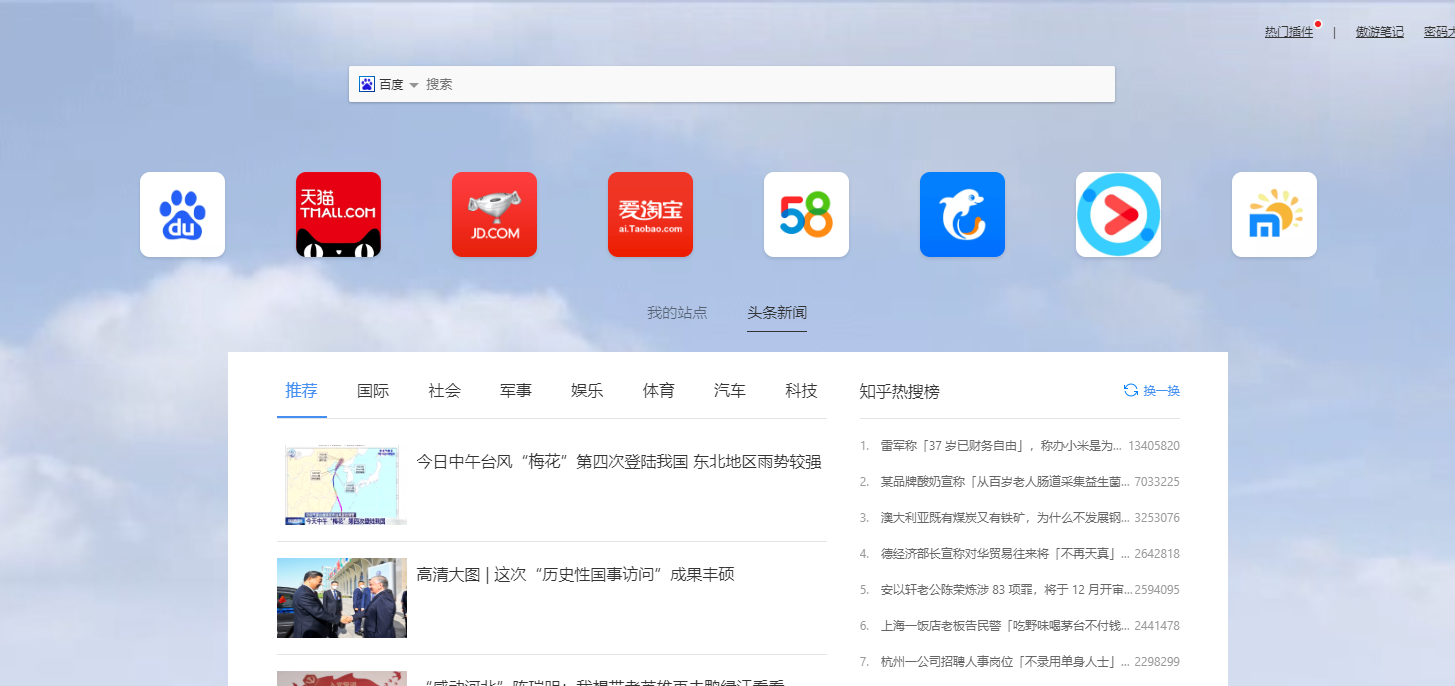
Task: Select the 科技 news category tab
Action: (802, 391)
